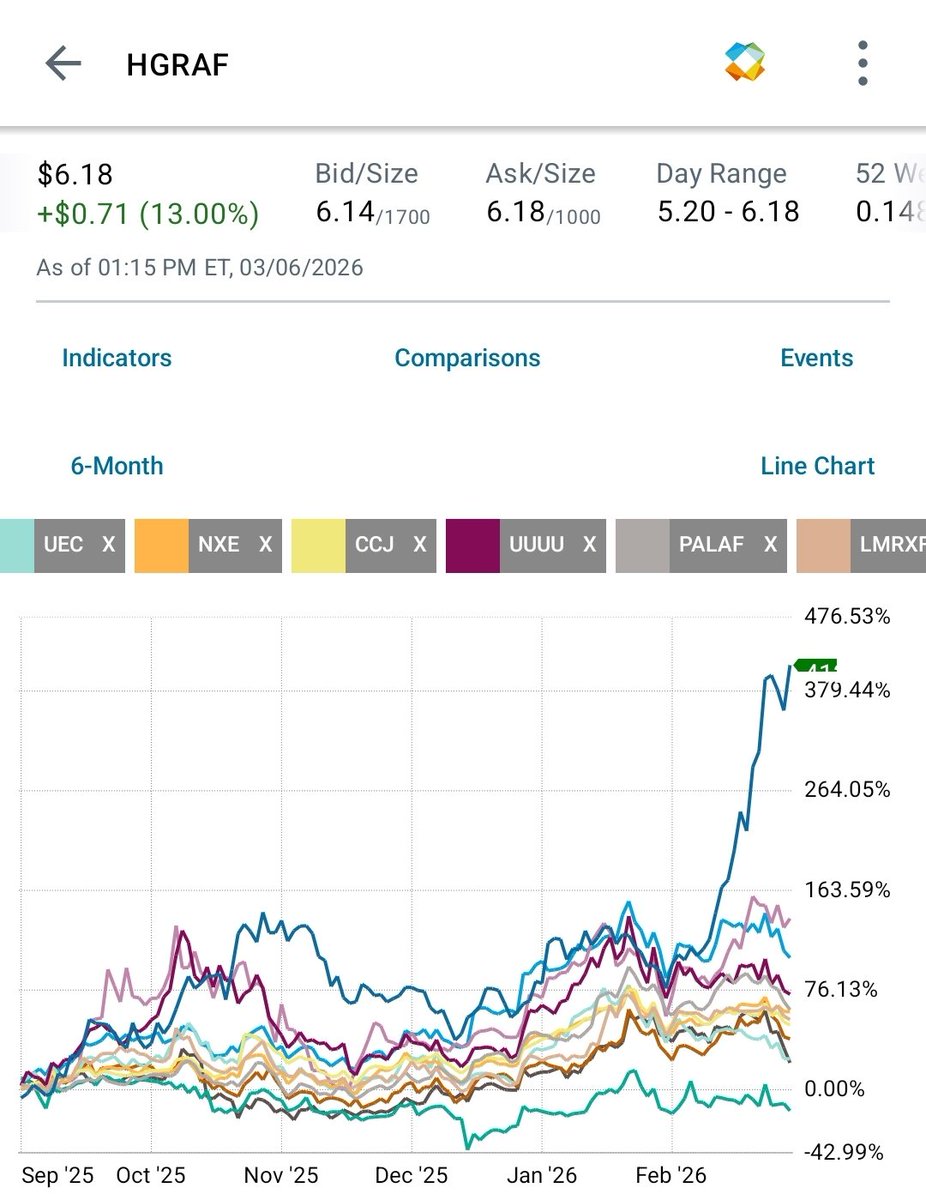926x1200 pixels.
Task: Open the Events menu
Action: tap(817, 358)
